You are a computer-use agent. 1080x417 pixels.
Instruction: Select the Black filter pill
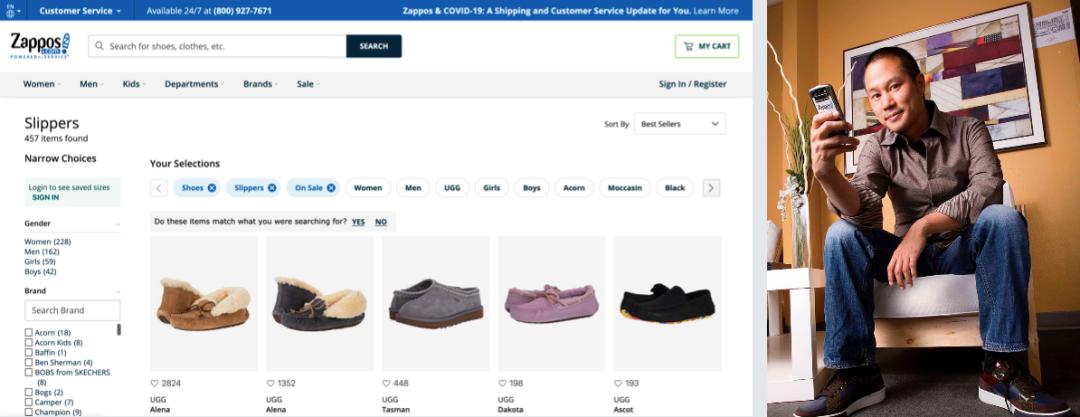[x=675, y=187]
